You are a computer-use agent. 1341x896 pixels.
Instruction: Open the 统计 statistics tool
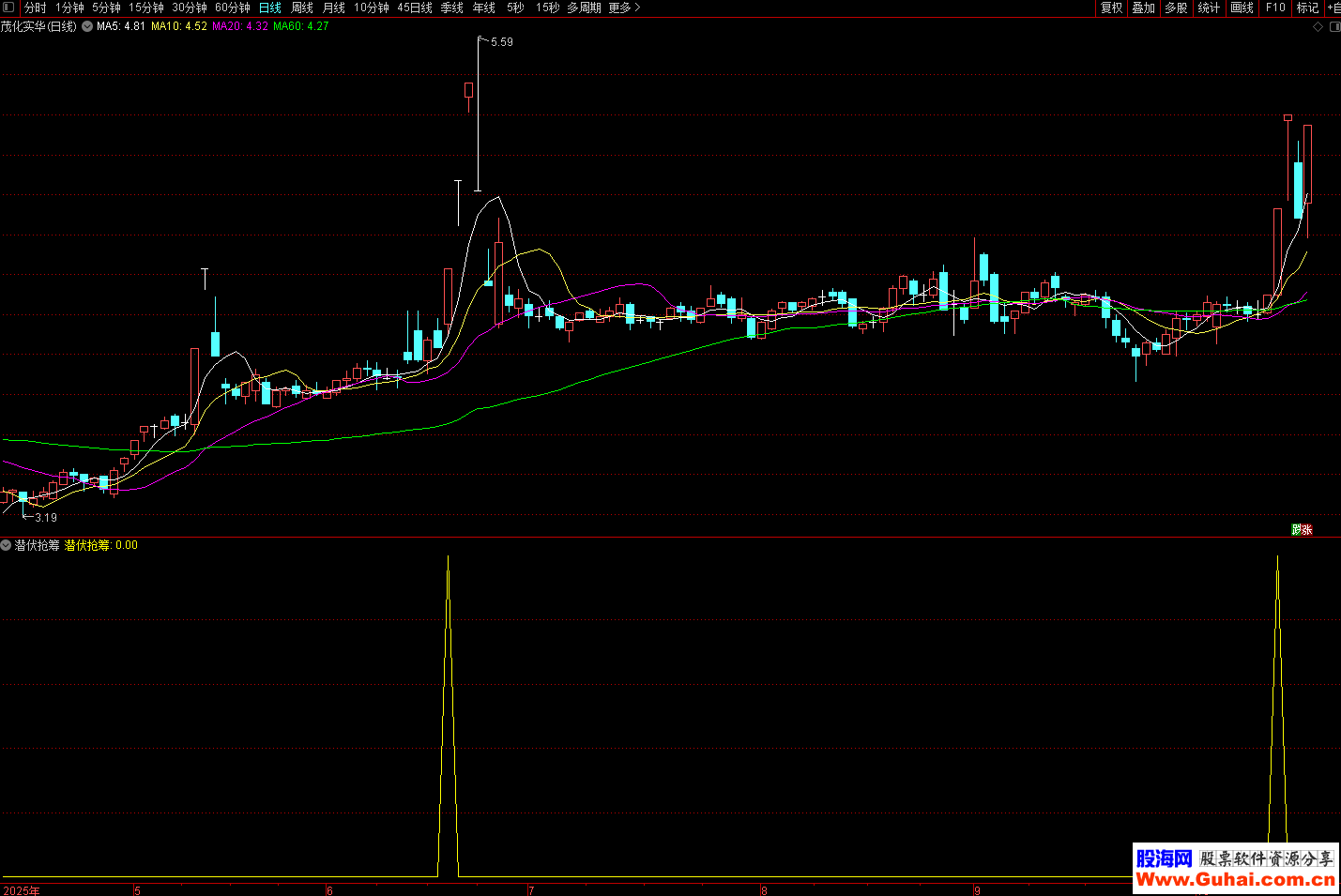click(x=1209, y=8)
